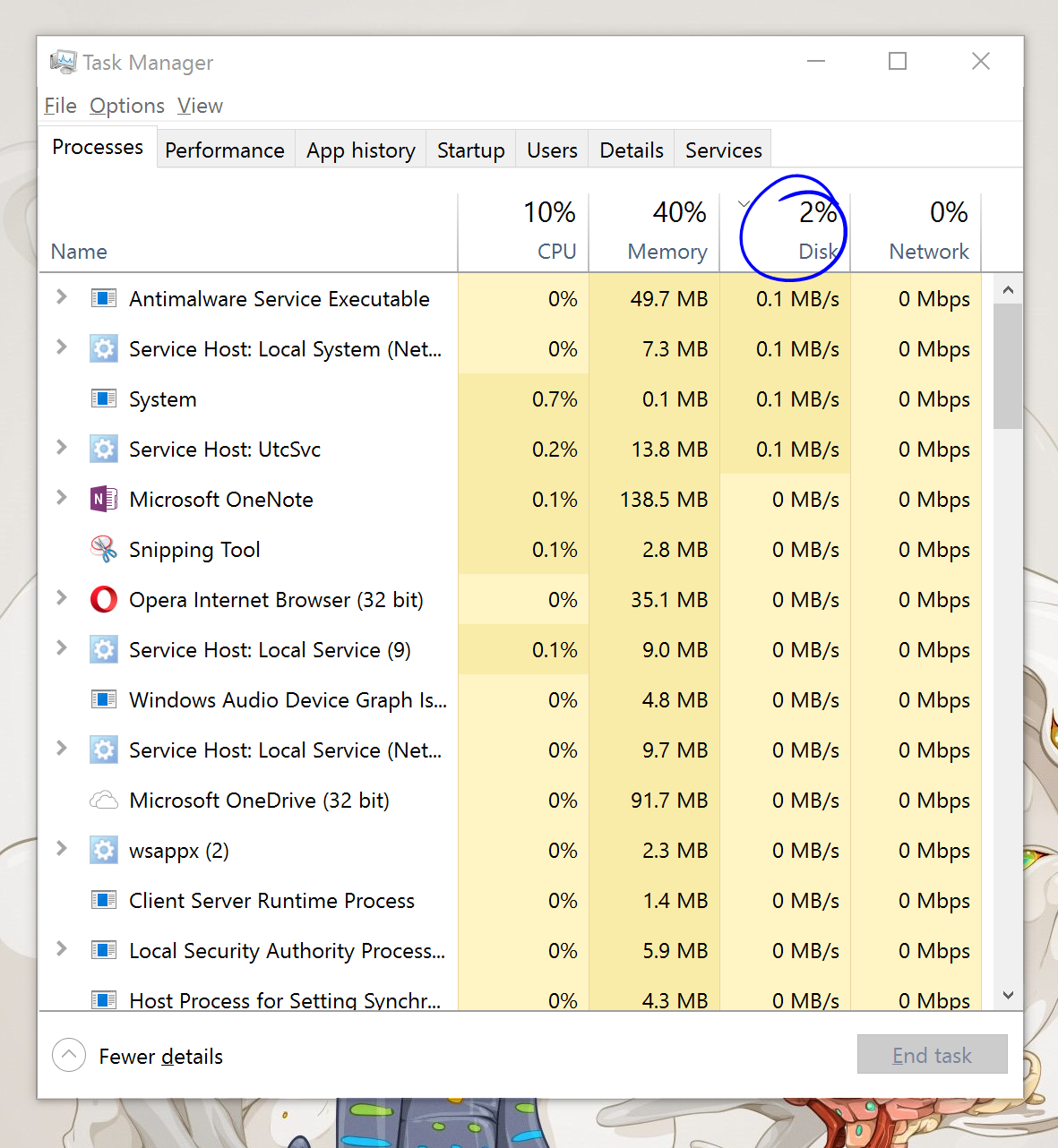Select the Processes tab
The height and width of the screenshot is (1148, 1058).
(98, 147)
